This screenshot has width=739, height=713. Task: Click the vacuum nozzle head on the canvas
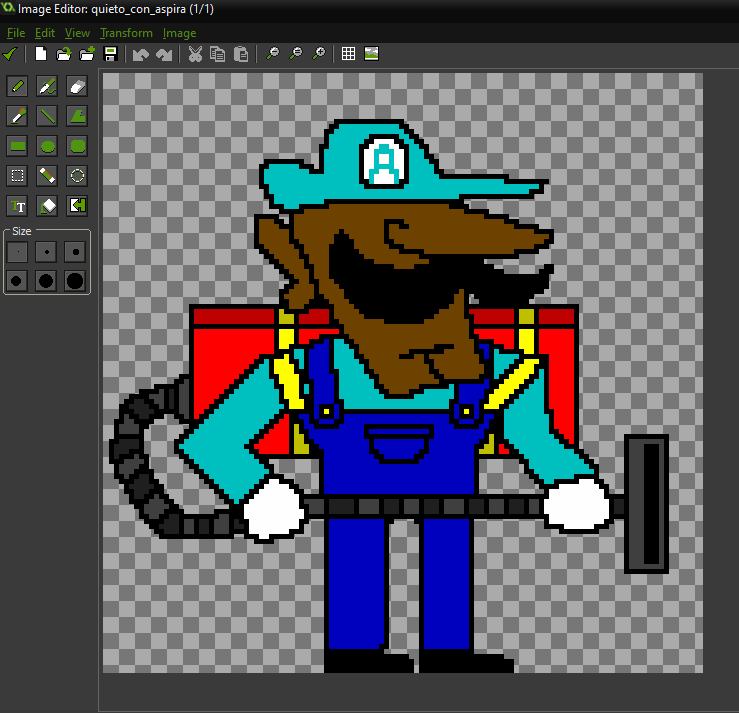pos(647,504)
